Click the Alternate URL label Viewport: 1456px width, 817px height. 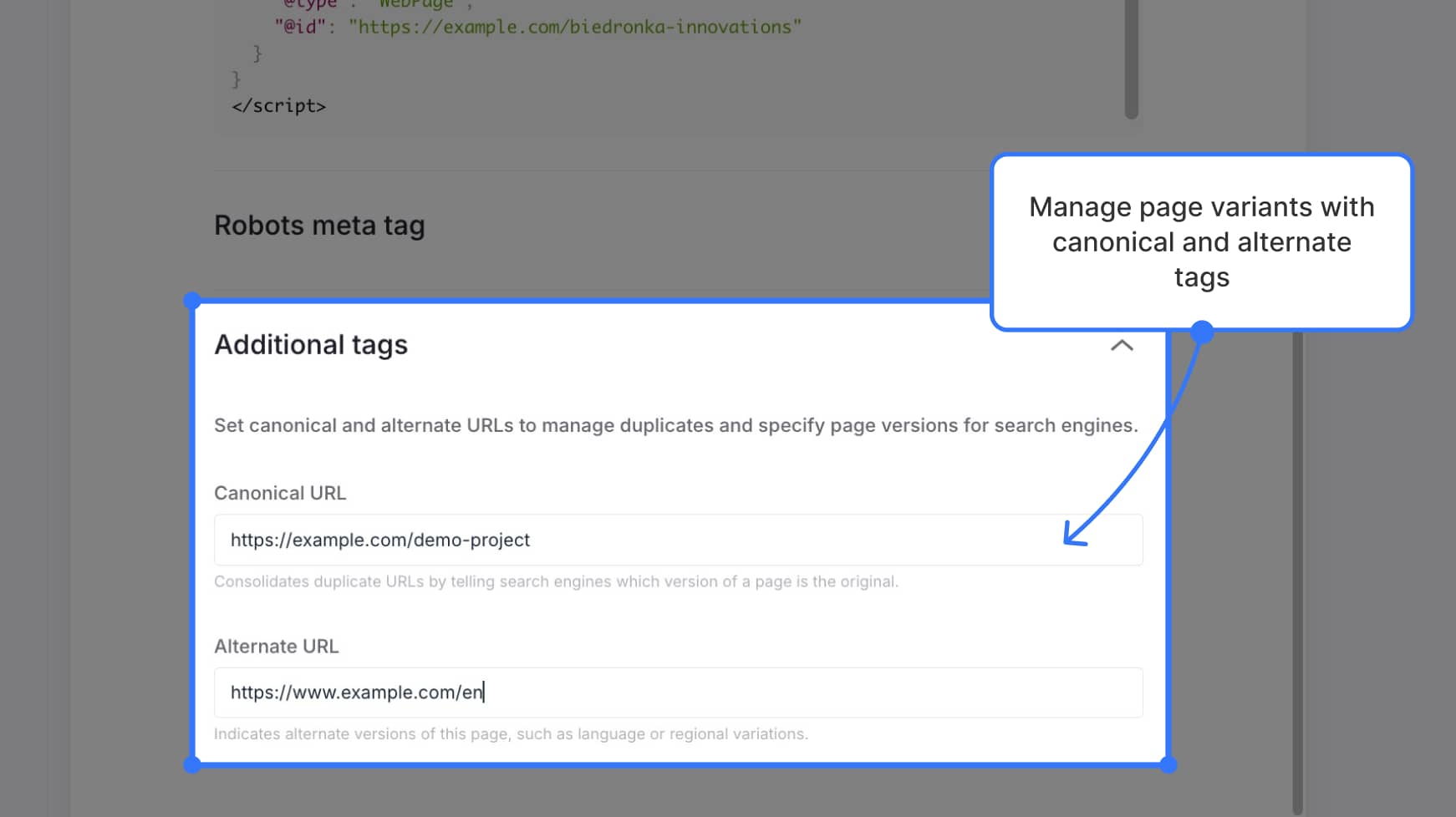point(277,647)
